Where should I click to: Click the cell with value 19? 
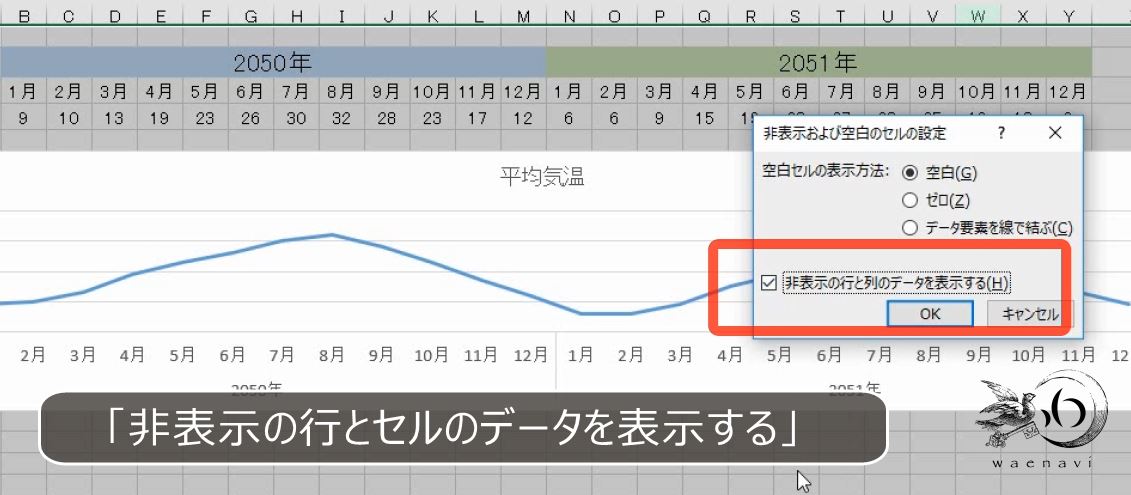tap(159, 118)
